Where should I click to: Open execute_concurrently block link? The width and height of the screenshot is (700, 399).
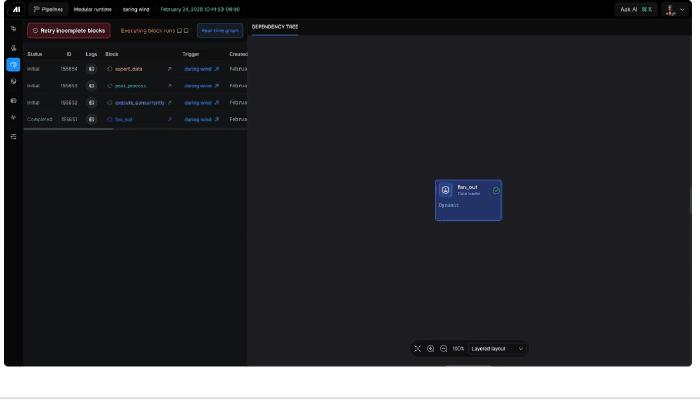[140, 103]
